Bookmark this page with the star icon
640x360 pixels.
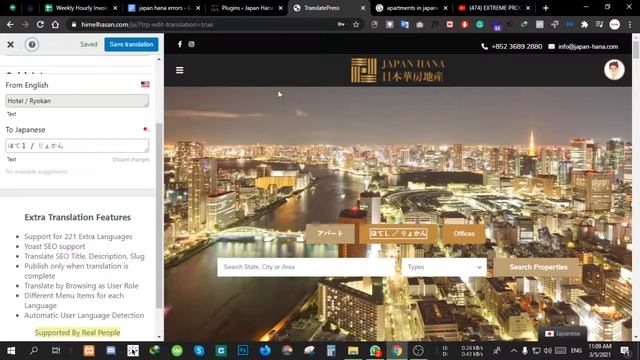point(356,24)
